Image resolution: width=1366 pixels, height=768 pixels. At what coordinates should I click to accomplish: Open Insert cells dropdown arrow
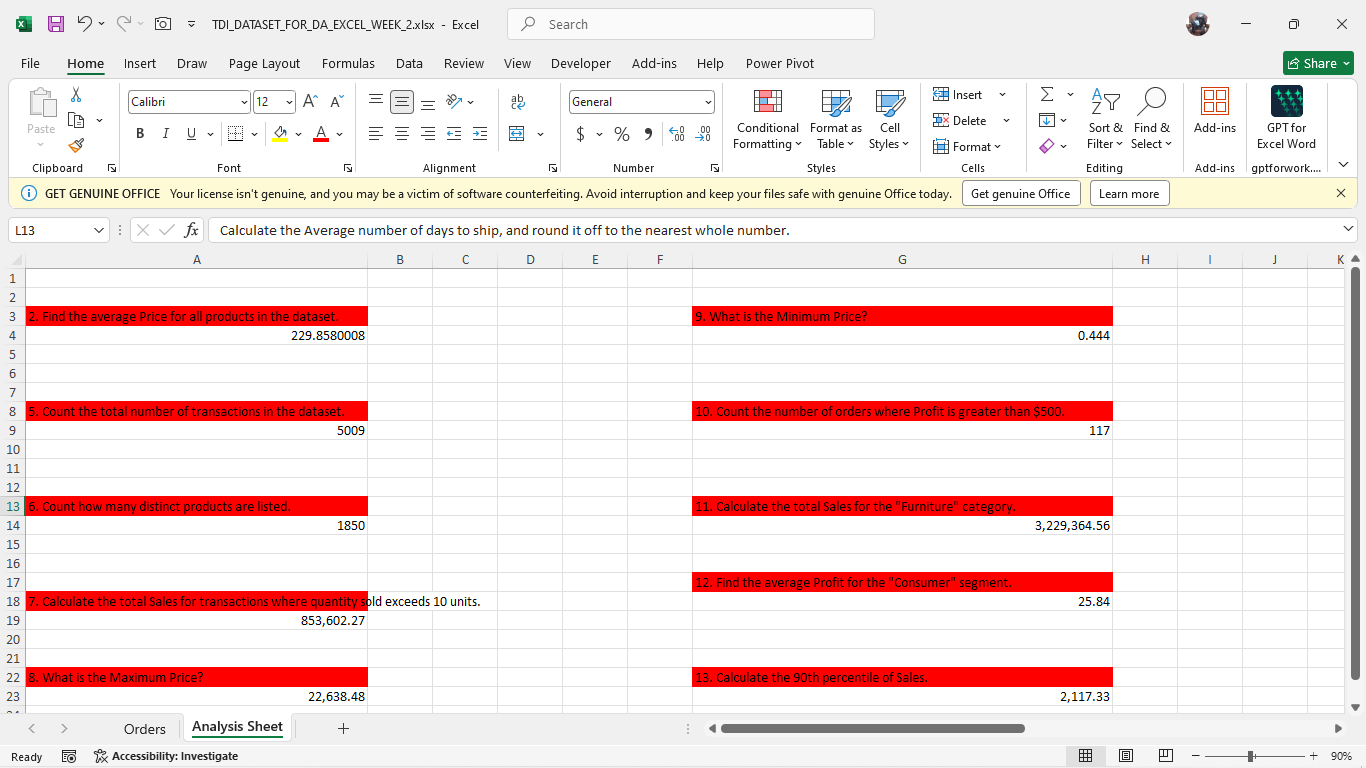1002,95
